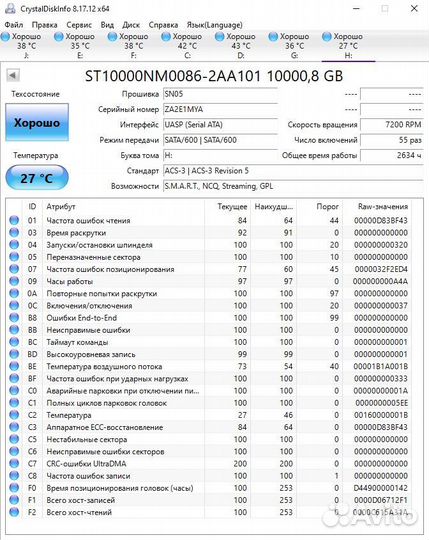Open the CrystalDiskInfo app icon menu in the title bar
The image size is (429, 540).
10,9
